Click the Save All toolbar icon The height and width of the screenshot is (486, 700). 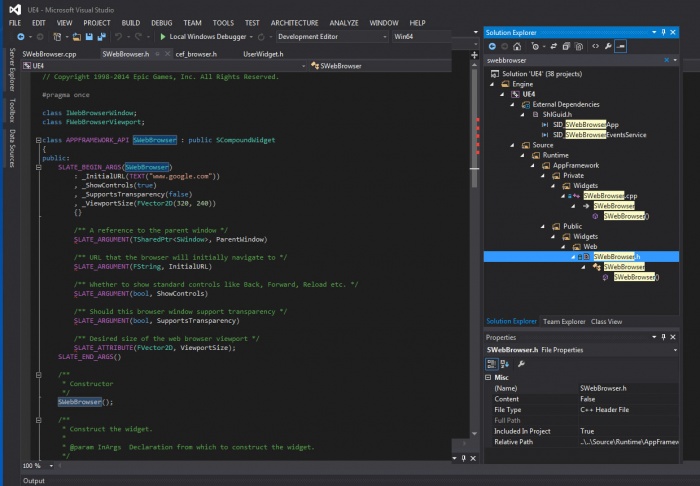[103, 36]
